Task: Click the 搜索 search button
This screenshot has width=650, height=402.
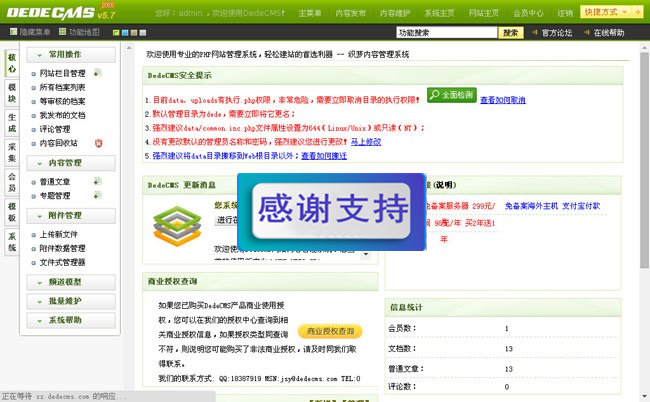Action: 511,32
